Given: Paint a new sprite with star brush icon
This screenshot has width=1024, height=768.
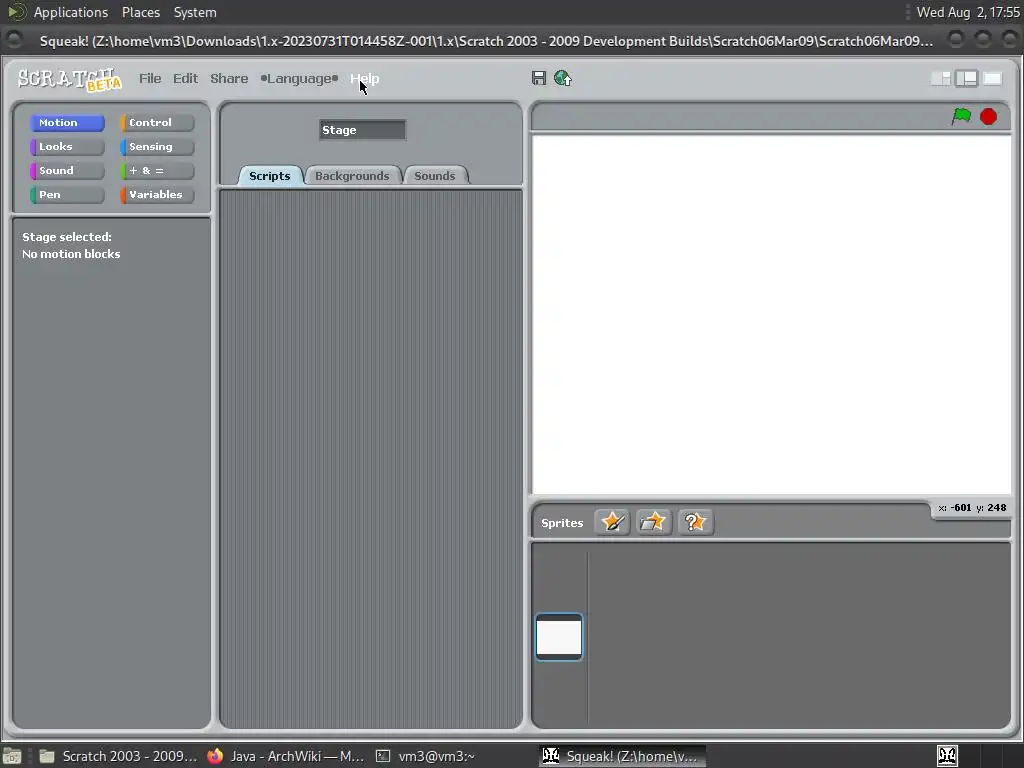Looking at the screenshot, I should tap(612, 522).
